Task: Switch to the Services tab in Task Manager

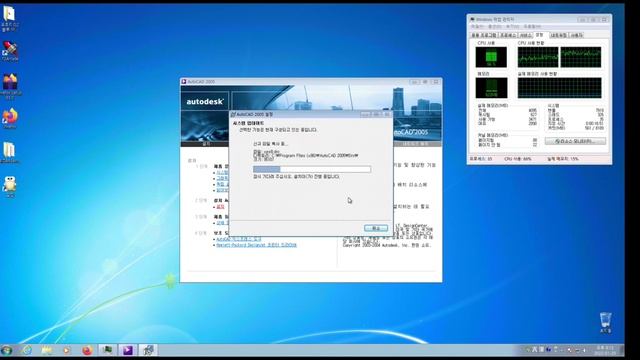Action: click(526, 36)
